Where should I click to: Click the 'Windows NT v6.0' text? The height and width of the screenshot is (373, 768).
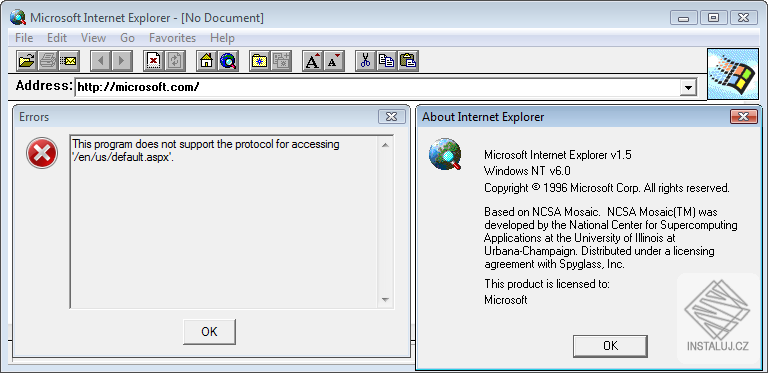click(527, 171)
